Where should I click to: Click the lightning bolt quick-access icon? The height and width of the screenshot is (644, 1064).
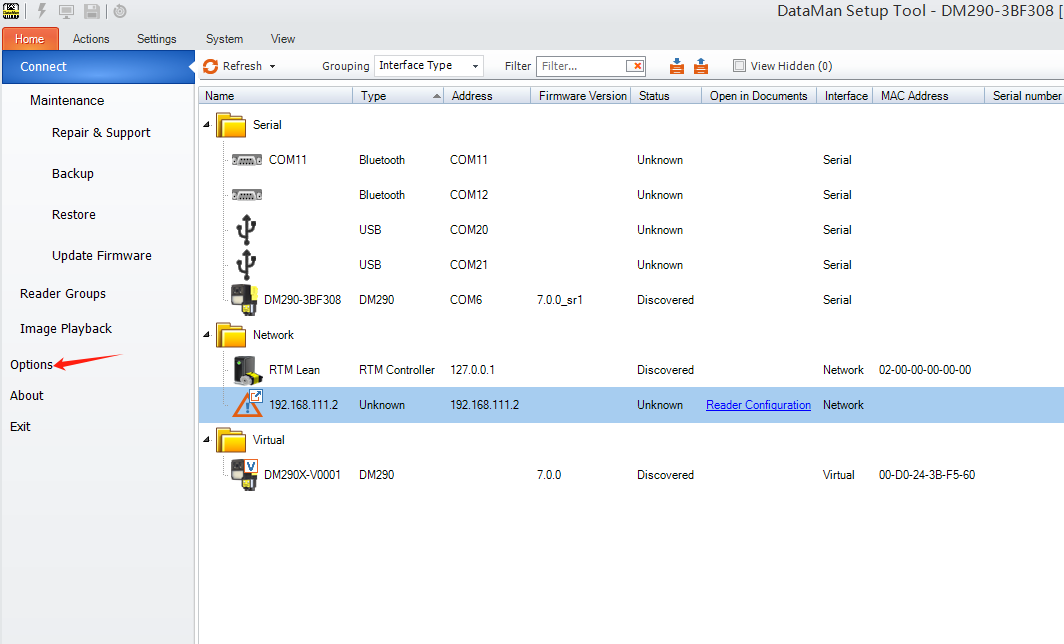pos(41,11)
